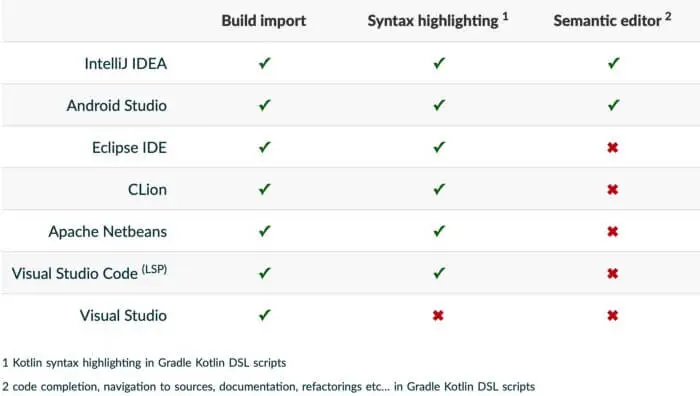Click Android Studio Semantic editor checkmark
The image size is (700, 396).
[x=614, y=105]
